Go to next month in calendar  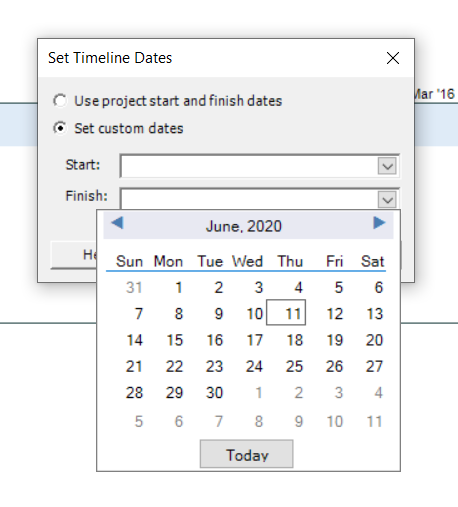point(379,223)
